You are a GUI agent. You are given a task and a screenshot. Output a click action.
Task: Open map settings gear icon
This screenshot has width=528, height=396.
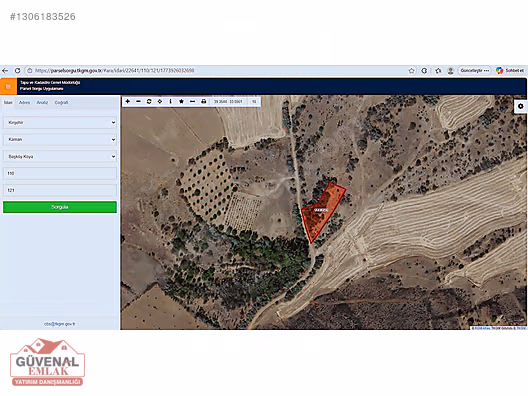point(521,106)
